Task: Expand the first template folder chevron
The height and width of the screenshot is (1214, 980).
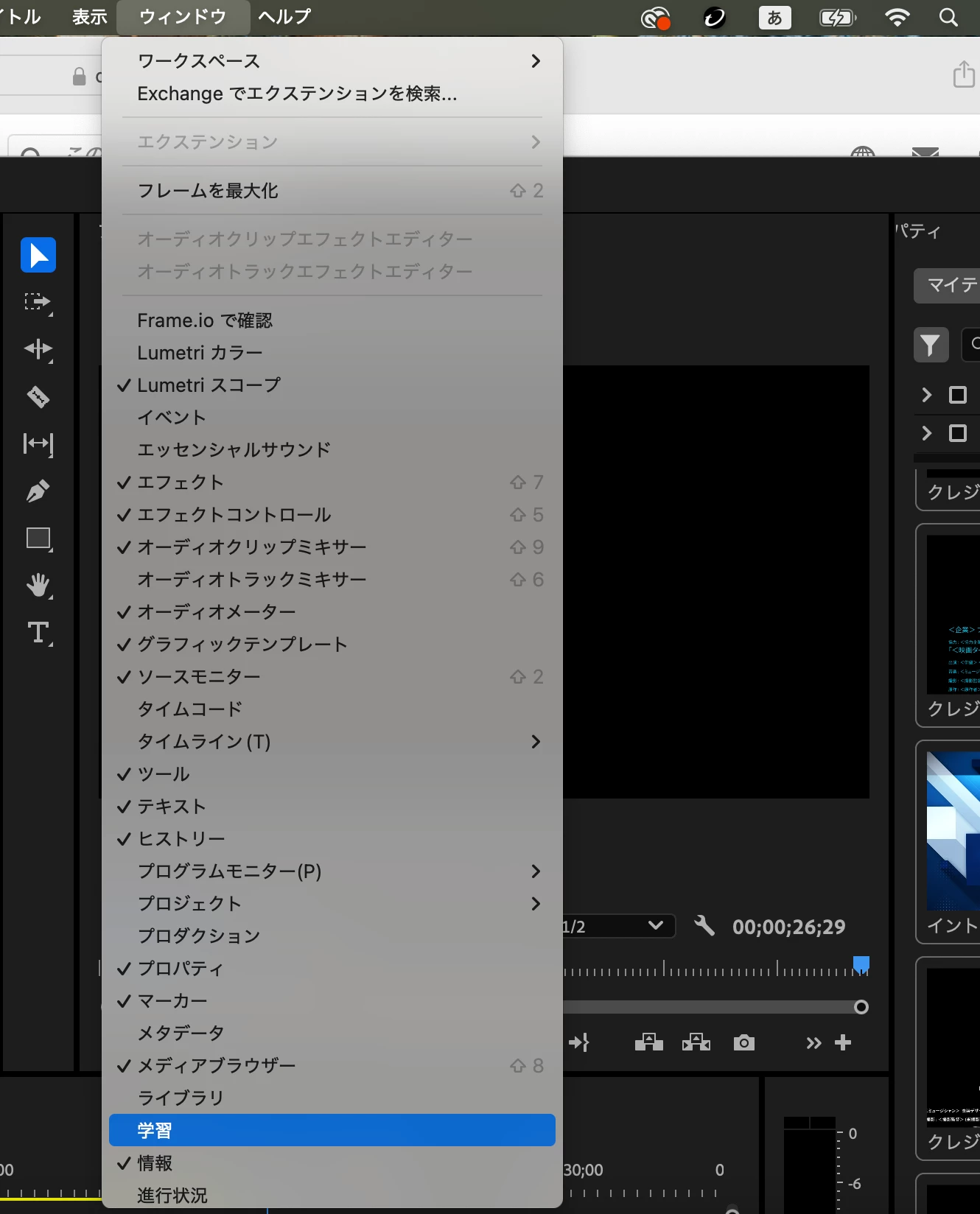Action: (x=927, y=395)
